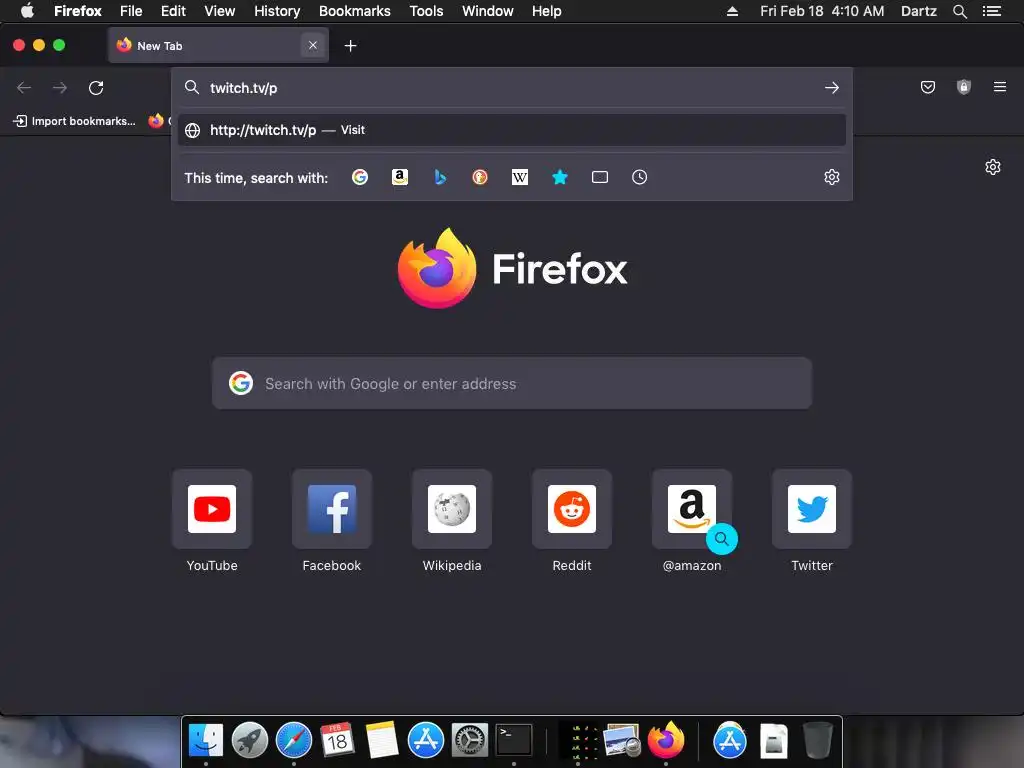Close the New Tab tab
1024x768 pixels.
[x=313, y=45]
